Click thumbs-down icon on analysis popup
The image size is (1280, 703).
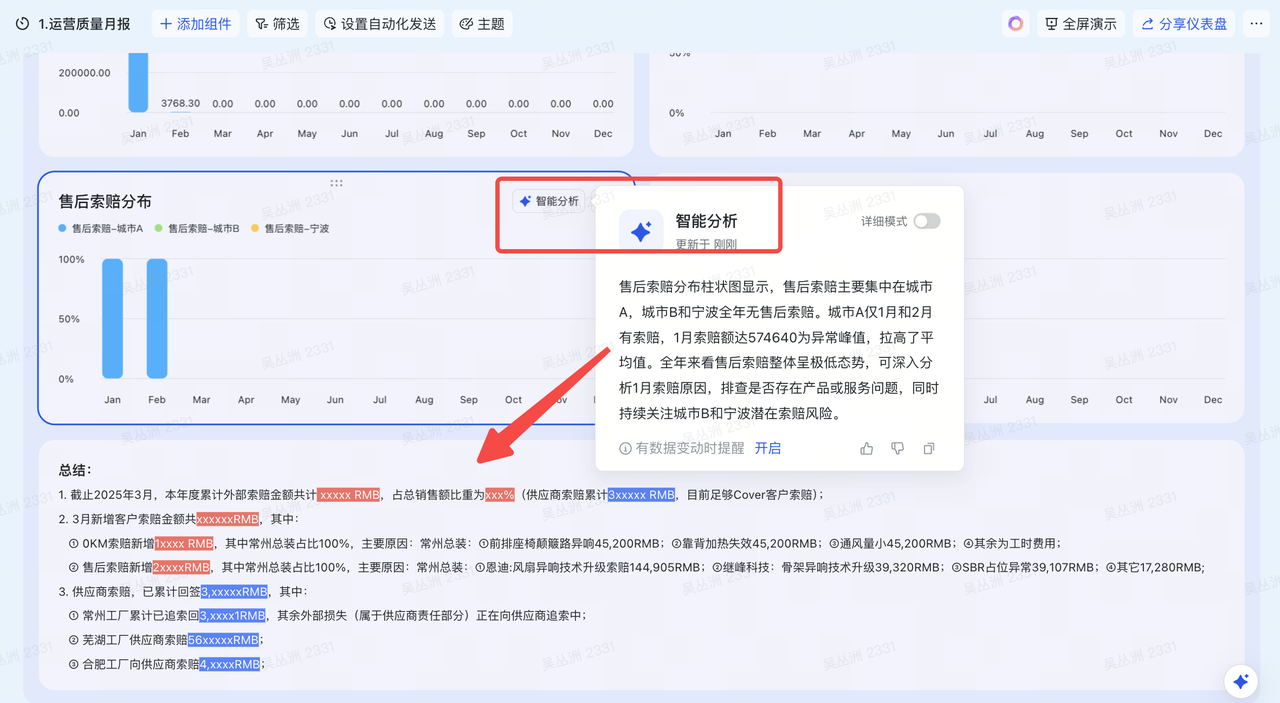[x=897, y=448]
